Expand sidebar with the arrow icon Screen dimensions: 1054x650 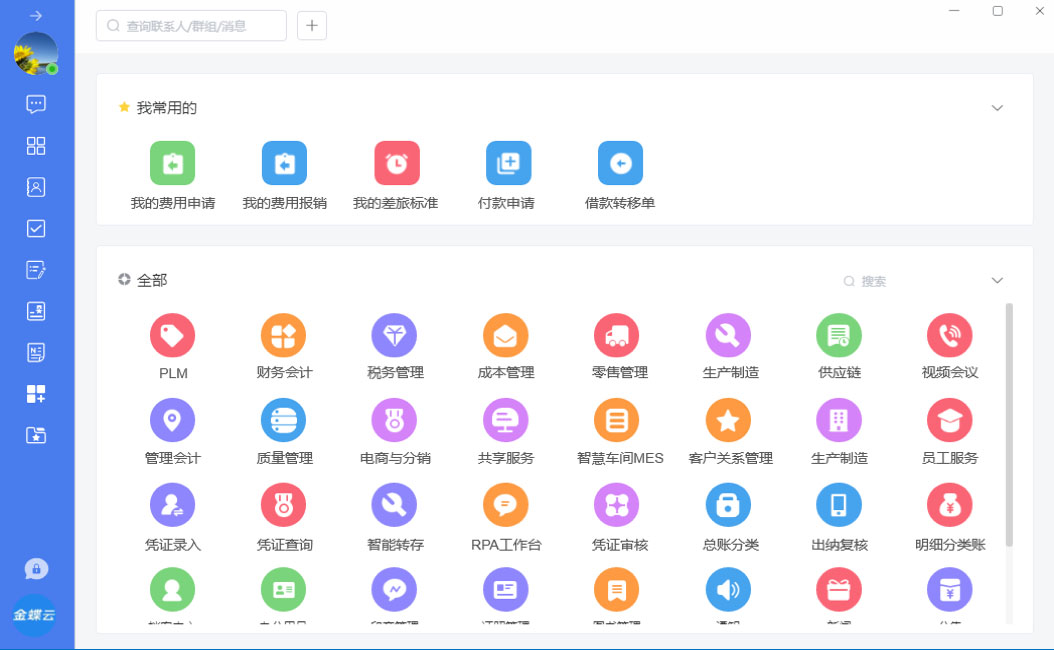click(36, 16)
